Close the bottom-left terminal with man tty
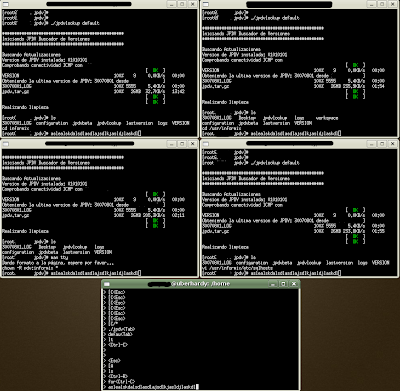This screenshot has height=391, width=400. (x=193, y=144)
